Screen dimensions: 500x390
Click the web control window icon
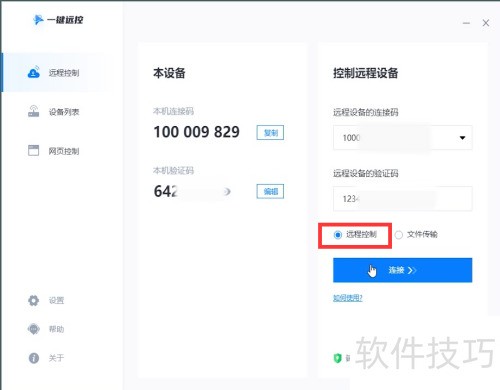coord(33,150)
